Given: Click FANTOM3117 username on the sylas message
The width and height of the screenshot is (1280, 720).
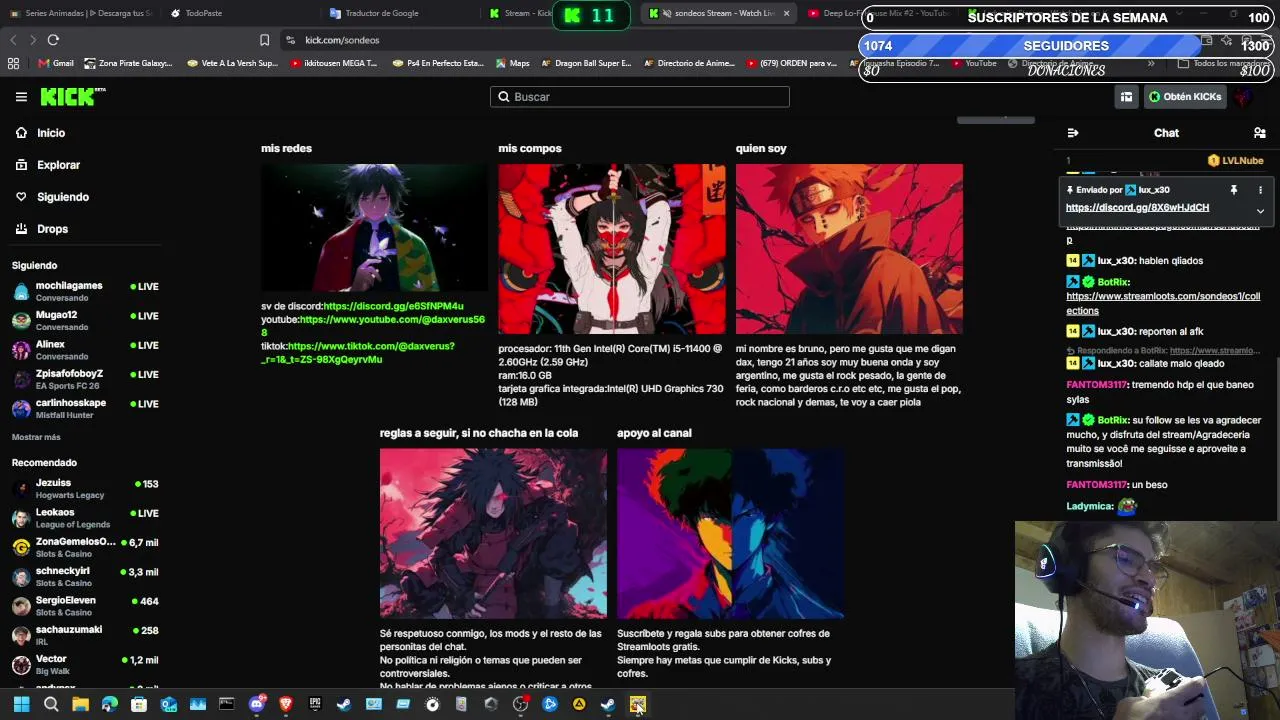Looking at the screenshot, I should [1096, 385].
